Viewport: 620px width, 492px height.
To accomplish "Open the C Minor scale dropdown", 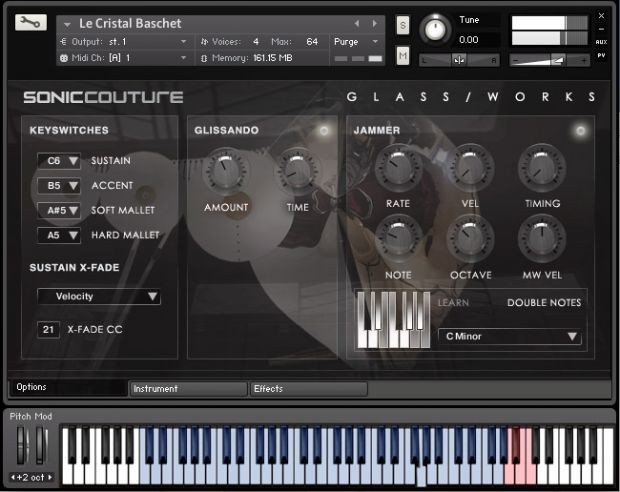I will click(510, 336).
